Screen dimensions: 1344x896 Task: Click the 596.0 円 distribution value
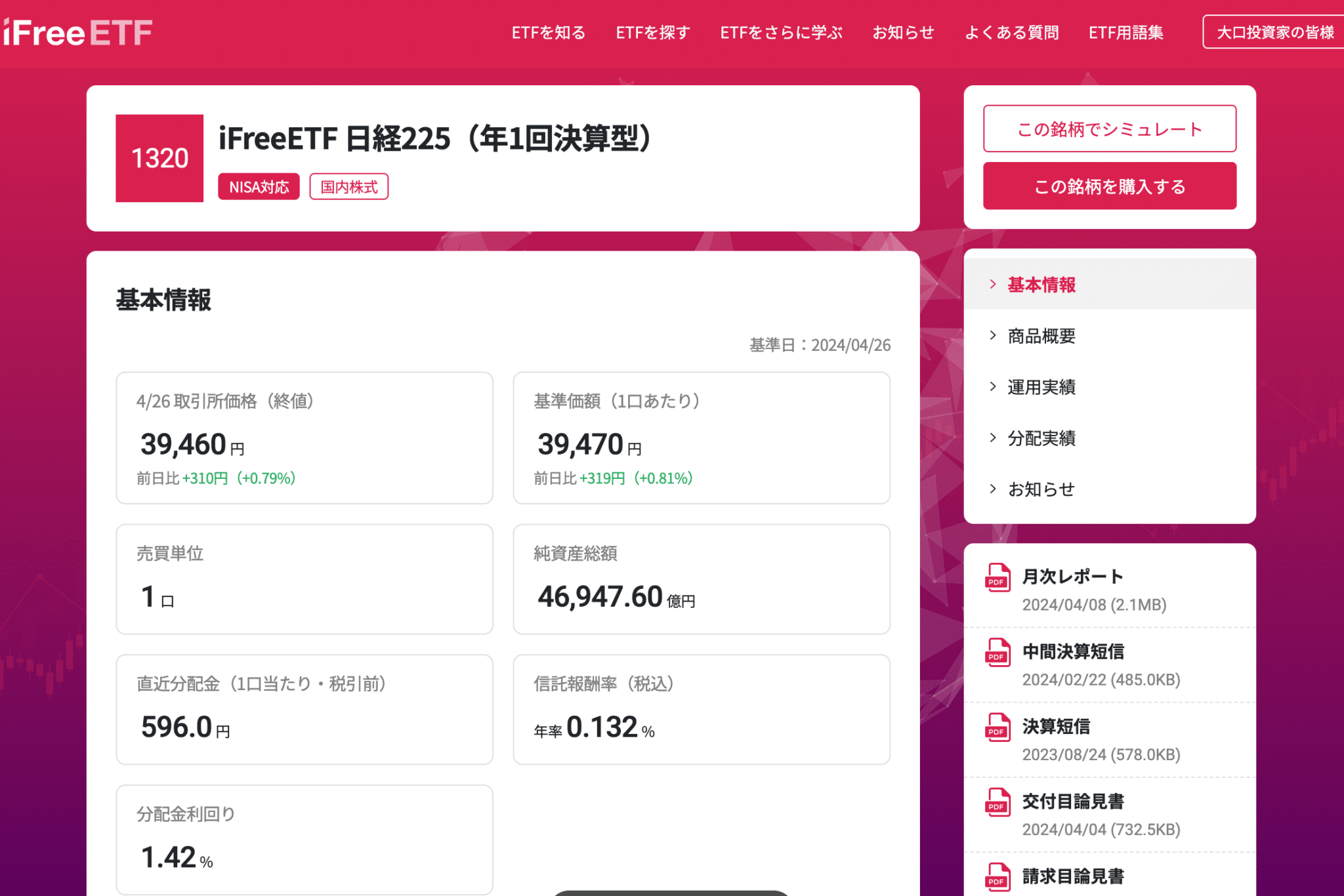coord(186,727)
